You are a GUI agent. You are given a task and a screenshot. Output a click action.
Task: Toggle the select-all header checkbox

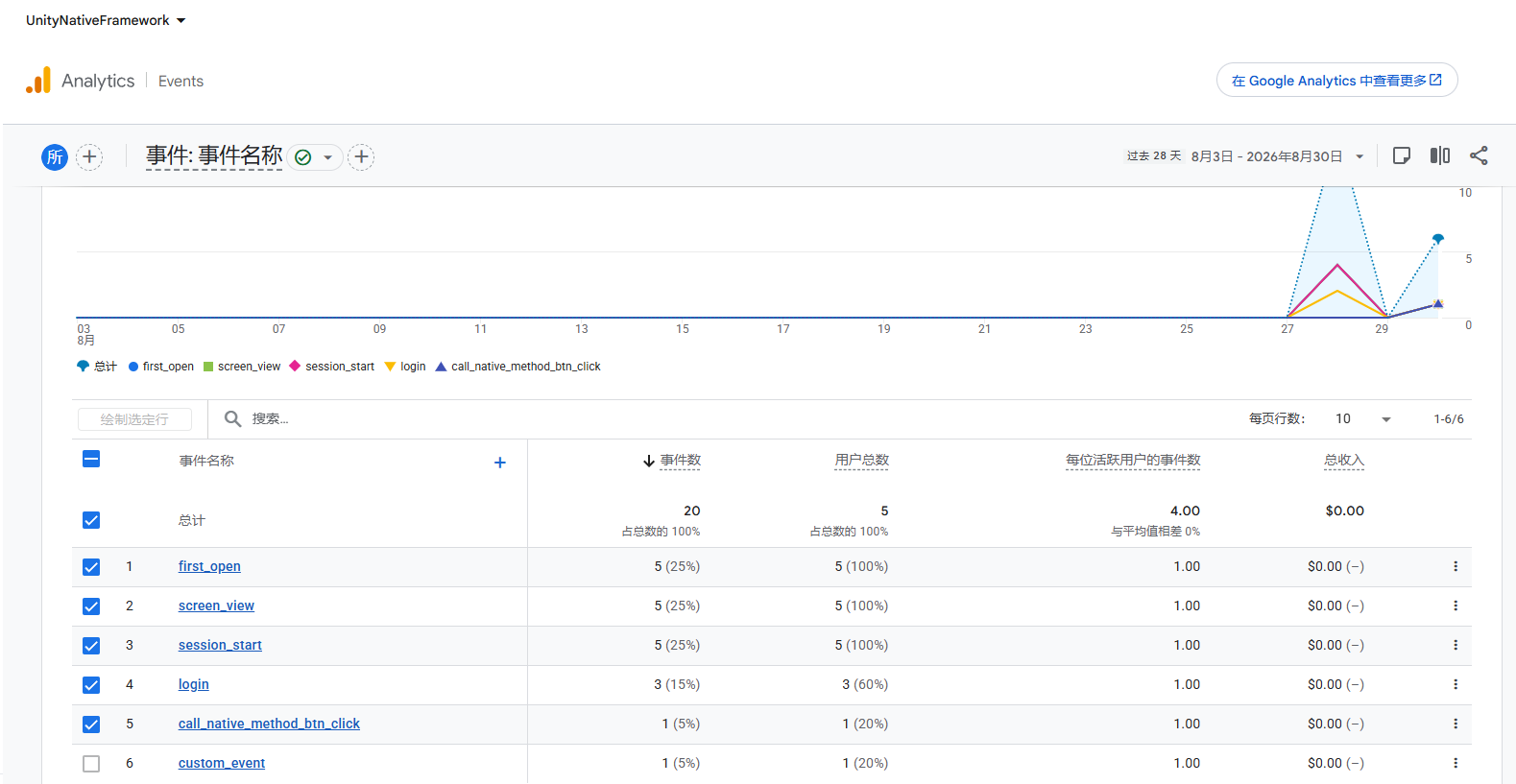91,459
